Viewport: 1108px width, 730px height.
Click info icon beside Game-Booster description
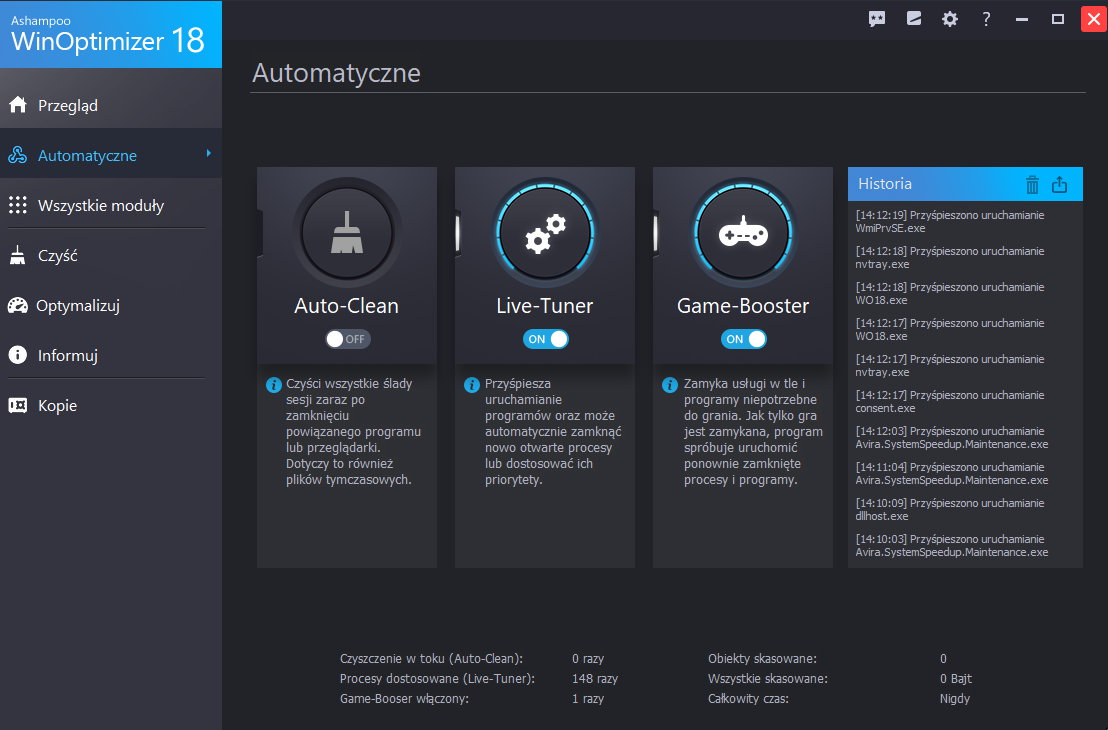pyautogui.click(x=670, y=385)
